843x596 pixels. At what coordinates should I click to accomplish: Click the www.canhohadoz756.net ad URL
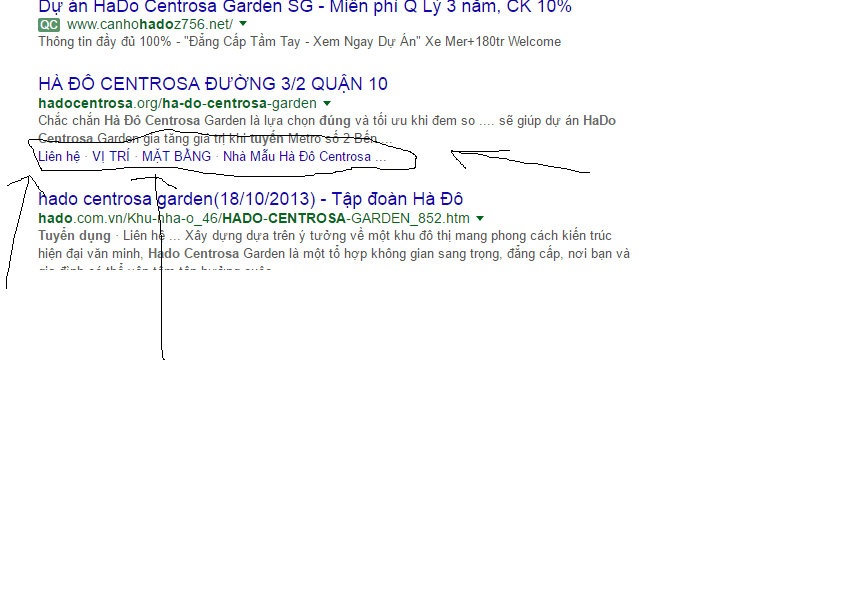point(150,24)
